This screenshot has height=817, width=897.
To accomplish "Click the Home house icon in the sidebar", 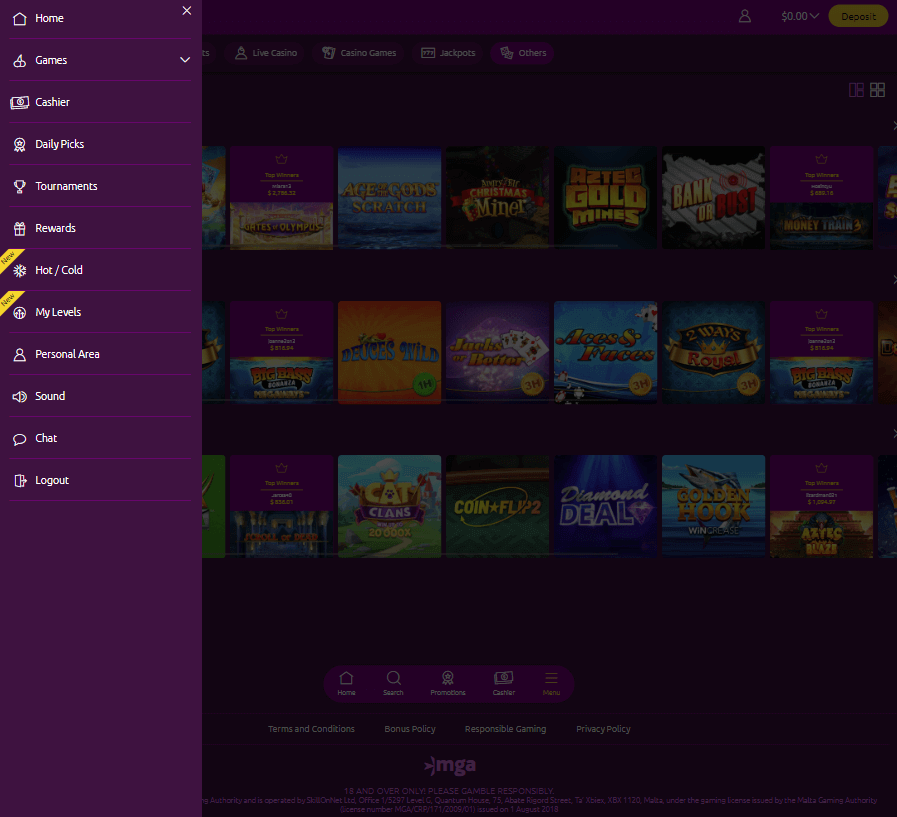I will click(19, 18).
